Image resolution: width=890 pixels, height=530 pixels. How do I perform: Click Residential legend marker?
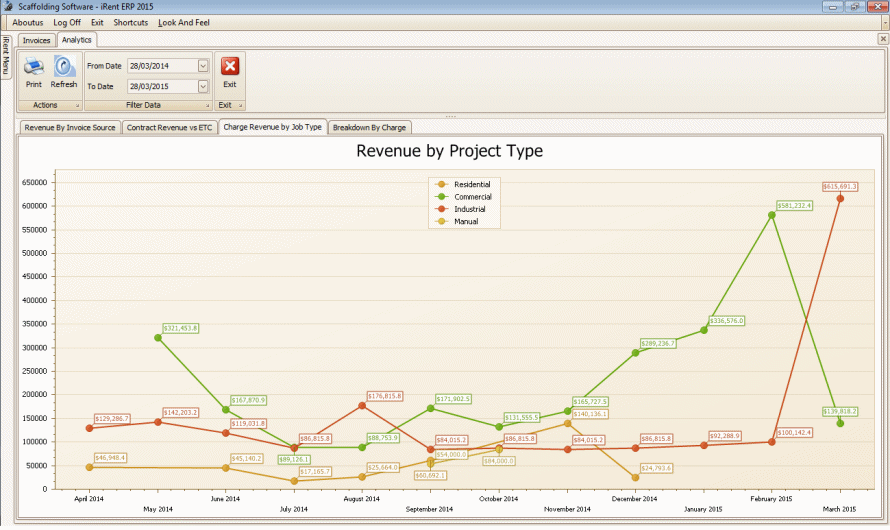[441, 184]
